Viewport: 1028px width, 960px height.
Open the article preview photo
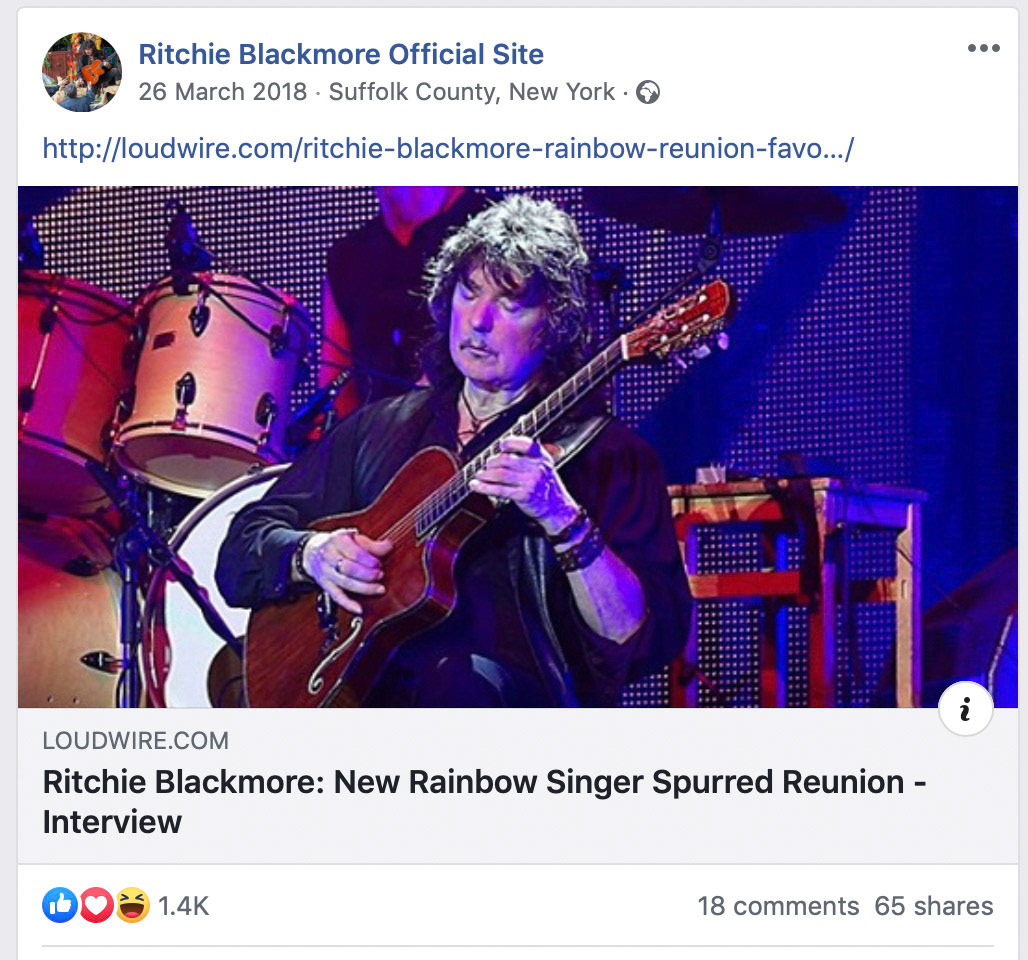pyautogui.click(x=517, y=446)
